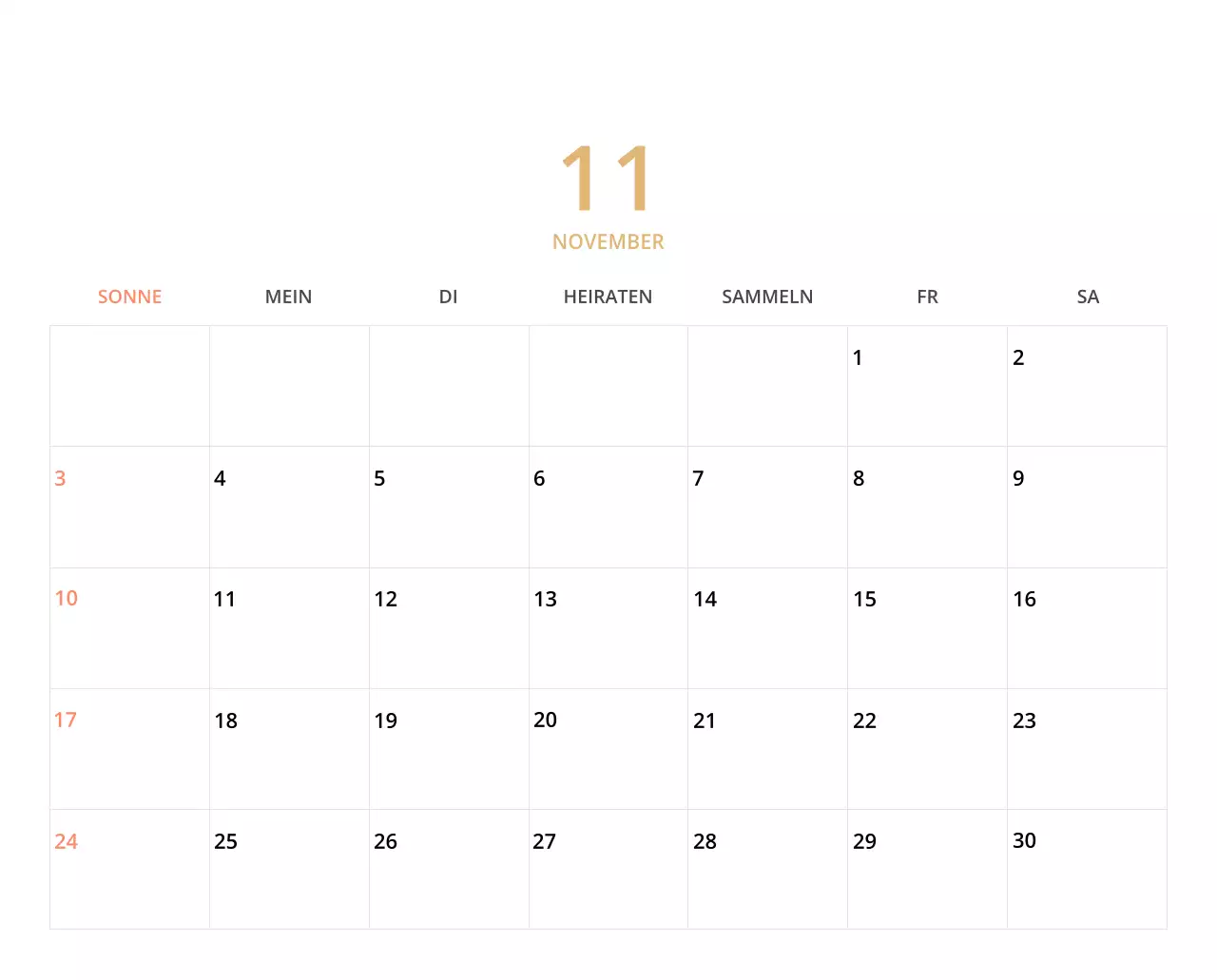Select the NOVEMBER label
The width and height of the screenshot is (1217, 980).
coord(608,241)
